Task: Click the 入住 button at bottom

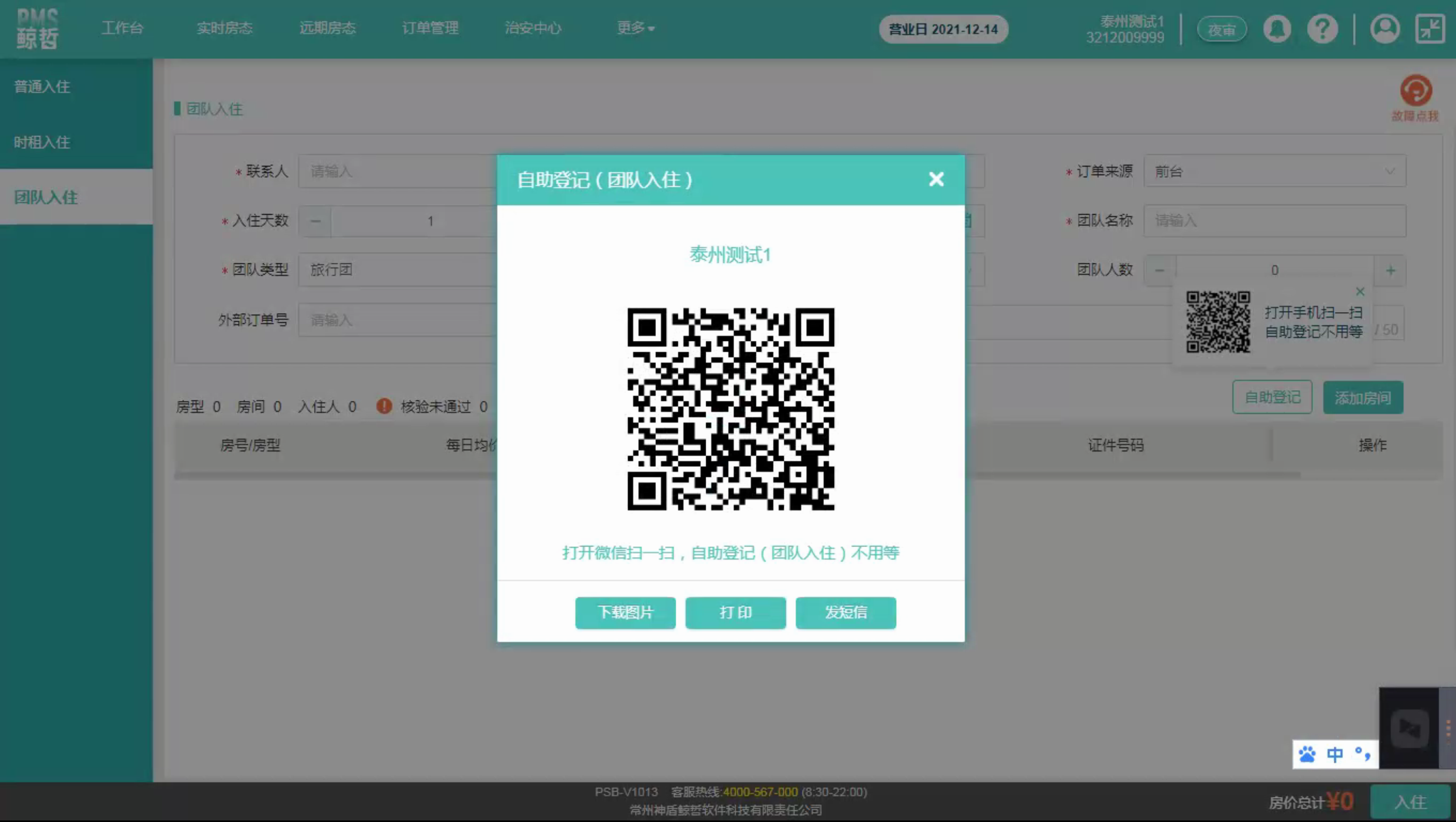Action: (x=1410, y=802)
